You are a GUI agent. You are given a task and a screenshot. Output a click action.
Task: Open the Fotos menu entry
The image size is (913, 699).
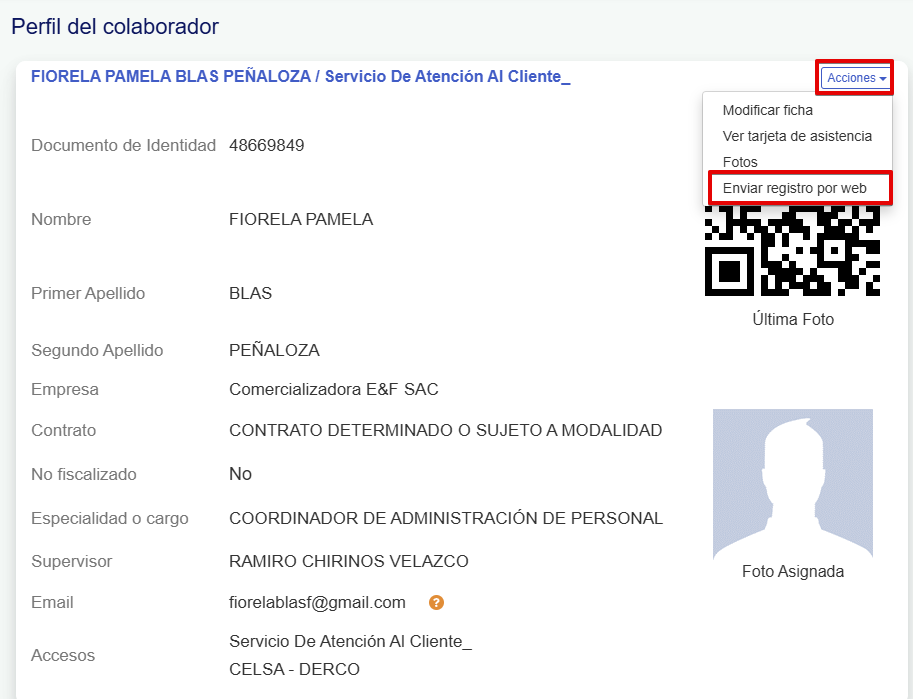tap(740, 162)
